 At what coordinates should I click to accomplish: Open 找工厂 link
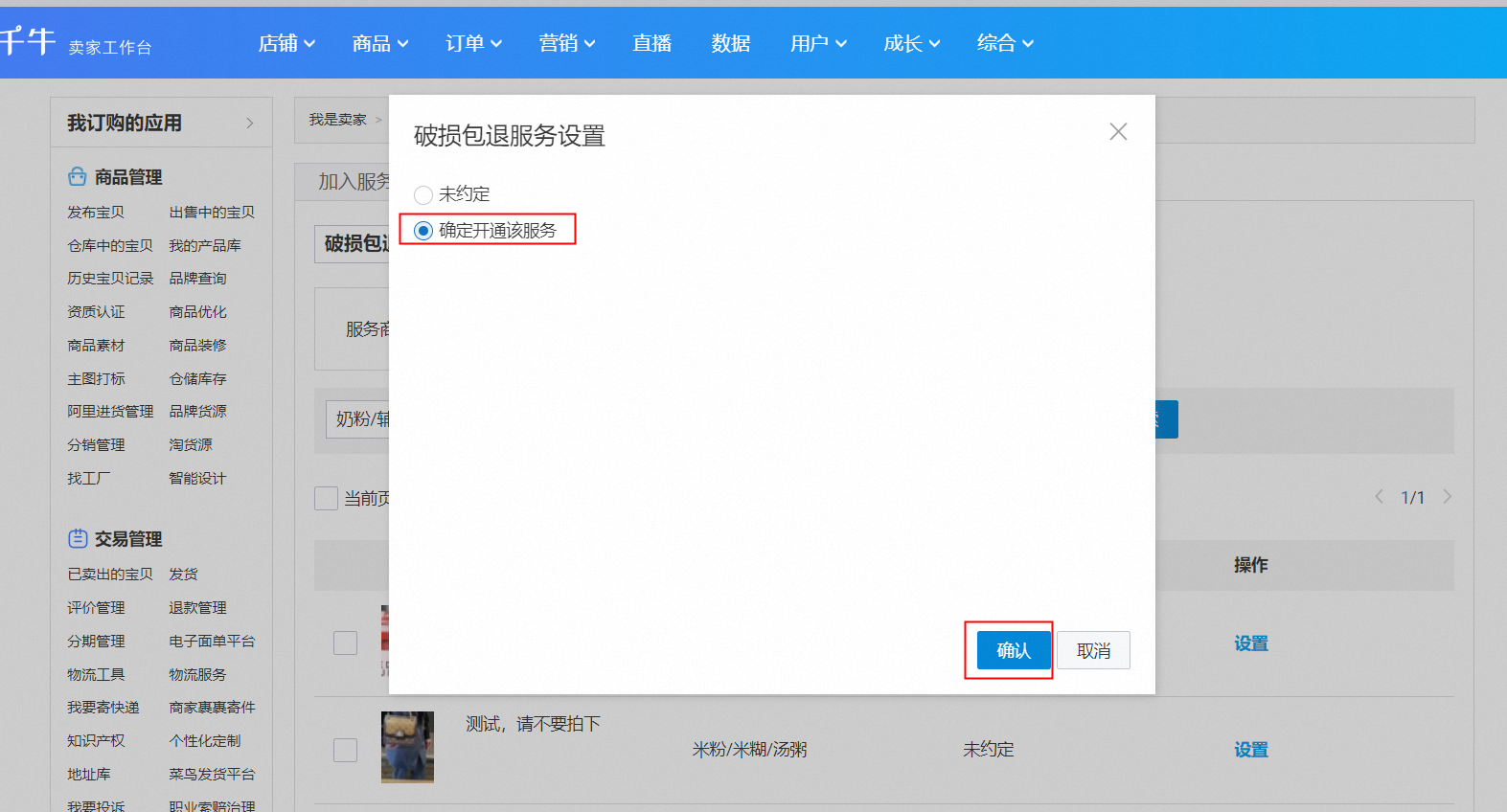[x=88, y=479]
